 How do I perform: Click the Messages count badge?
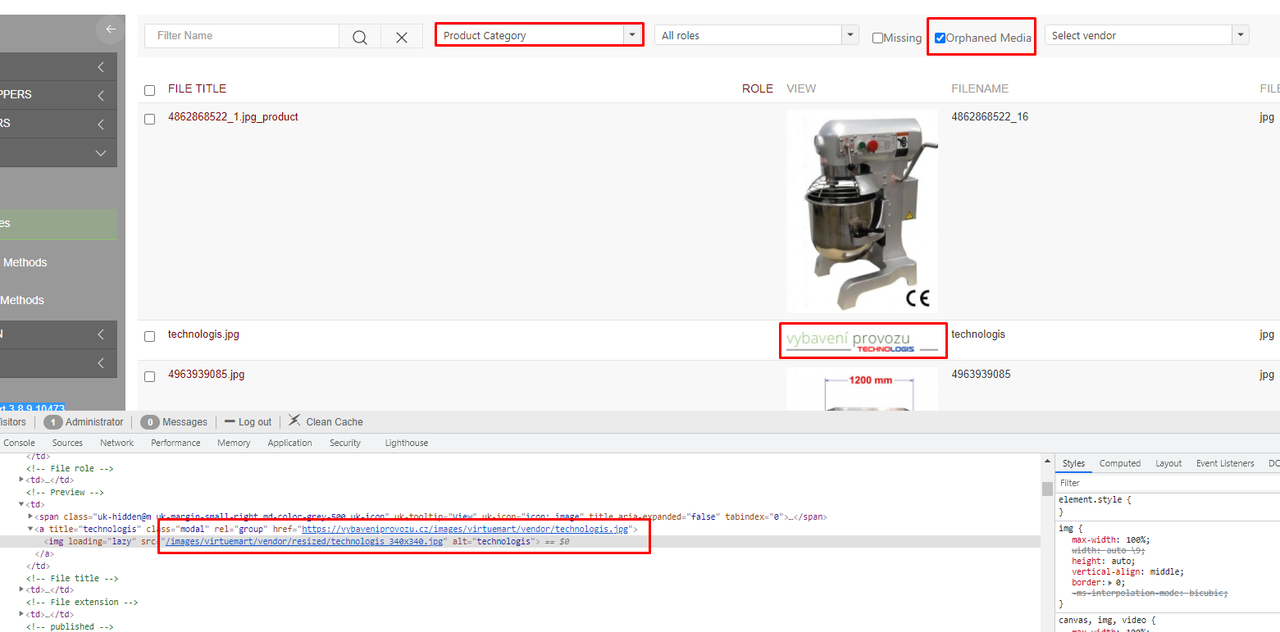(x=150, y=422)
